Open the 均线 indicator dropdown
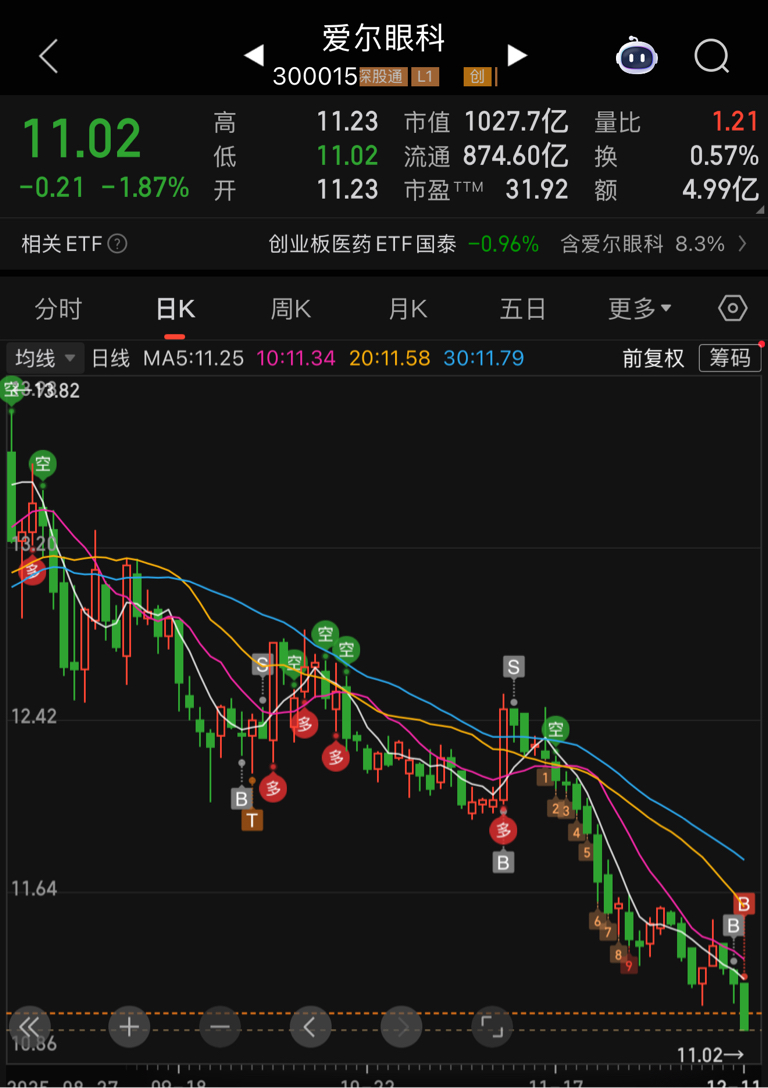Viewport: 768px width, 1088px height. [45, 358]
